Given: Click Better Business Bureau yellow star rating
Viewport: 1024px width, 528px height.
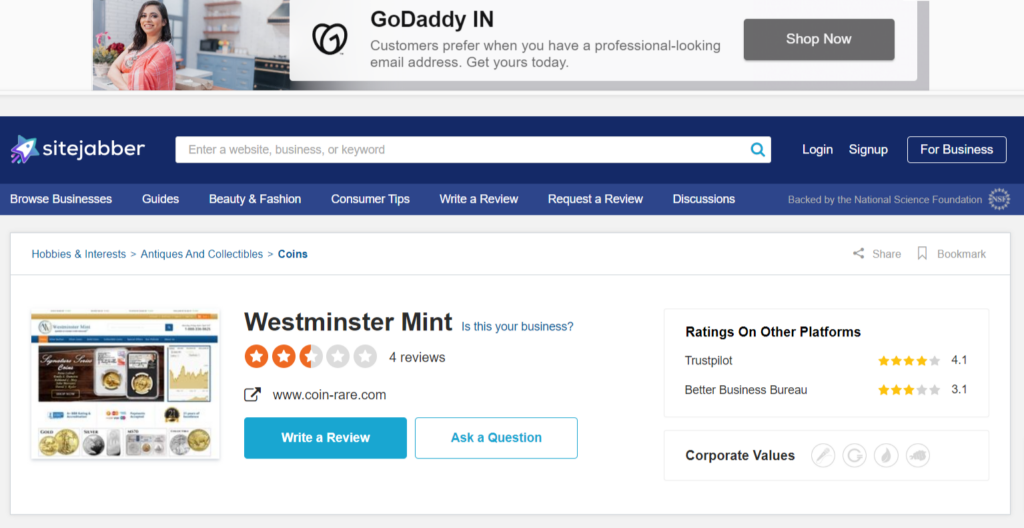Looking at the screenshot, I should pyautogui.click(x=909, y=390).
